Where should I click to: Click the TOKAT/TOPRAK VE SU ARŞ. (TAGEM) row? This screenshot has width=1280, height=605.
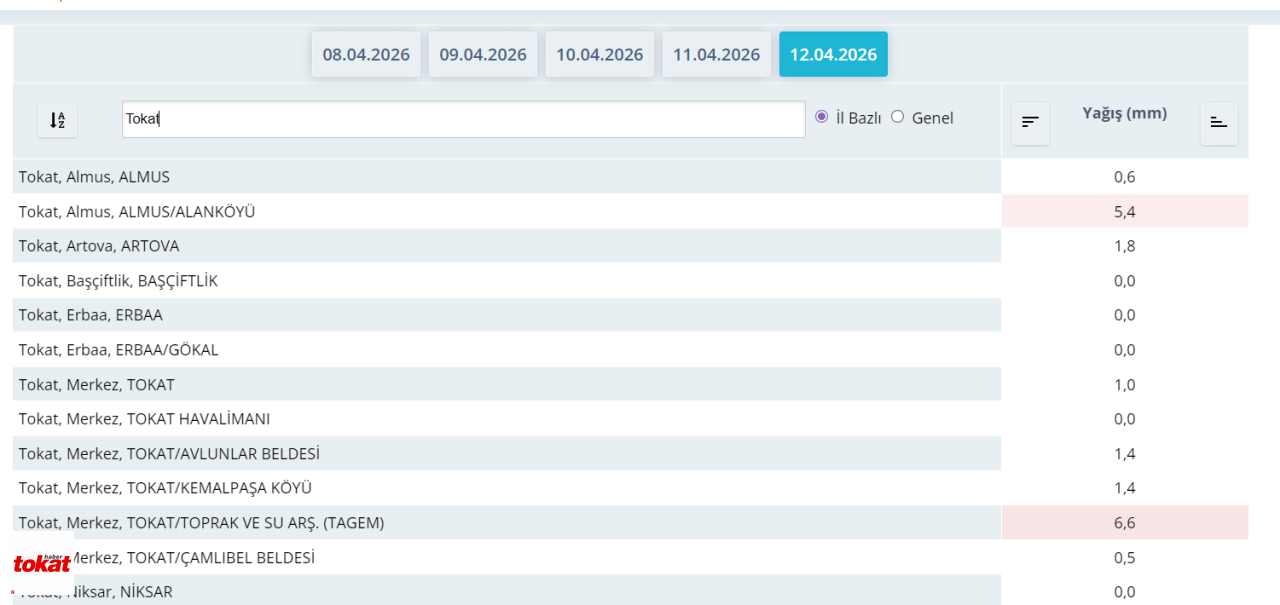pyautogui.click(x=507, y=522)
